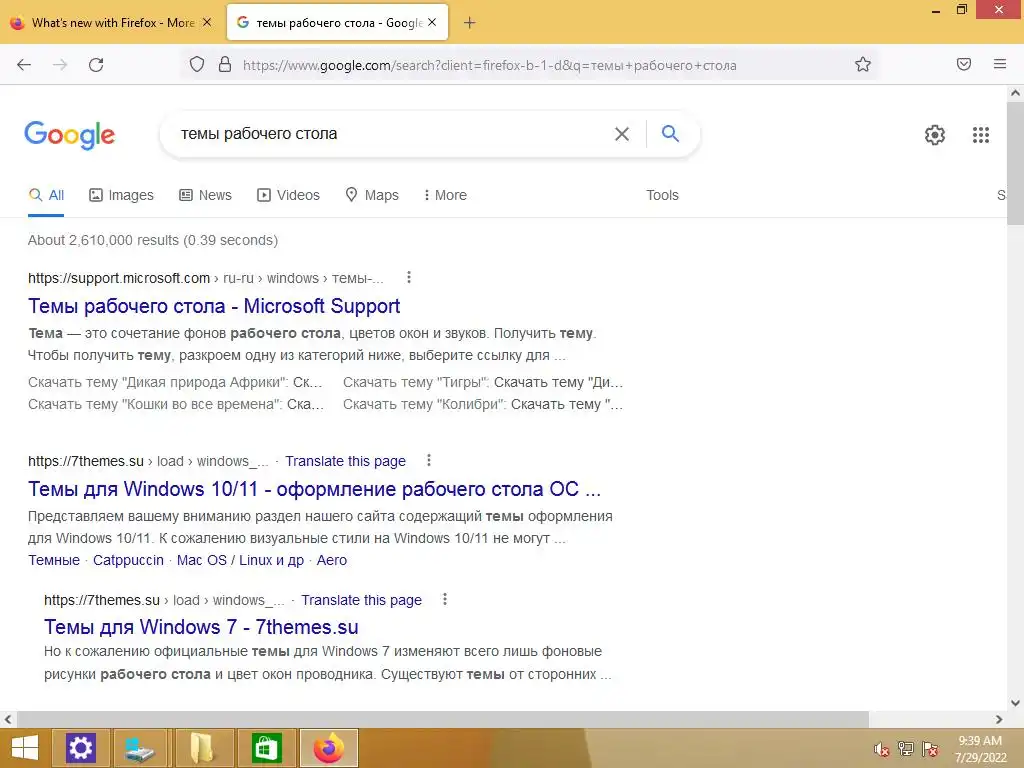Screen dimensions: 1024x768
Task: Click the scroll right arrow of horizontal scrollbar
Action: coord(999,719)
